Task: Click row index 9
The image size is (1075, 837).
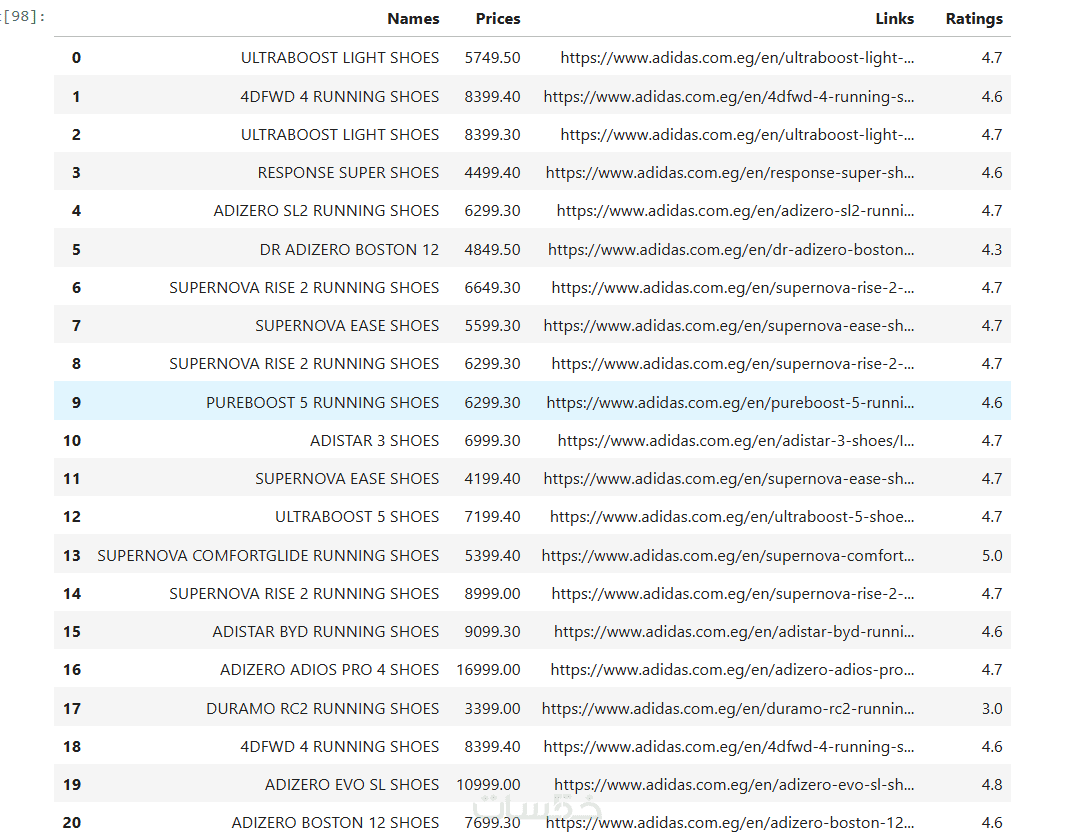Action: click(x=76, y=402)
